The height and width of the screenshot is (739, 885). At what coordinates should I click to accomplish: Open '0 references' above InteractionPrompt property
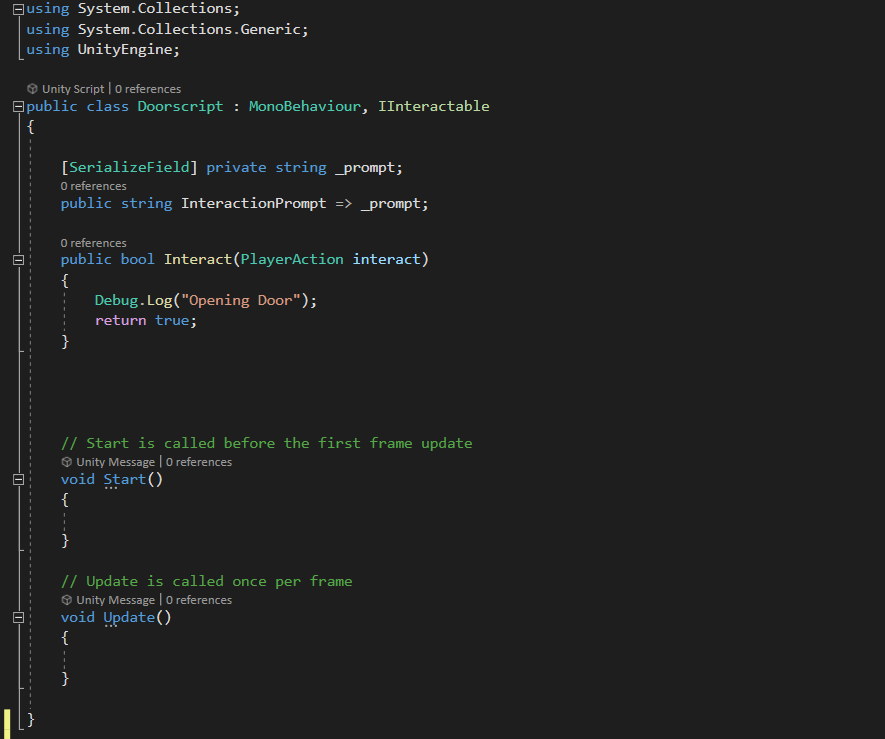(x=94, y=186)
